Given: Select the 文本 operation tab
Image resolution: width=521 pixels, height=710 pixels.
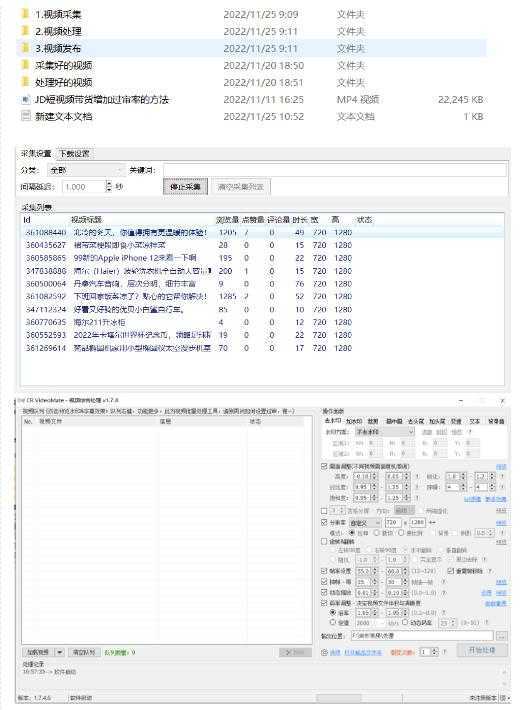Looking at the screenshot, I should tap(474, 421).
